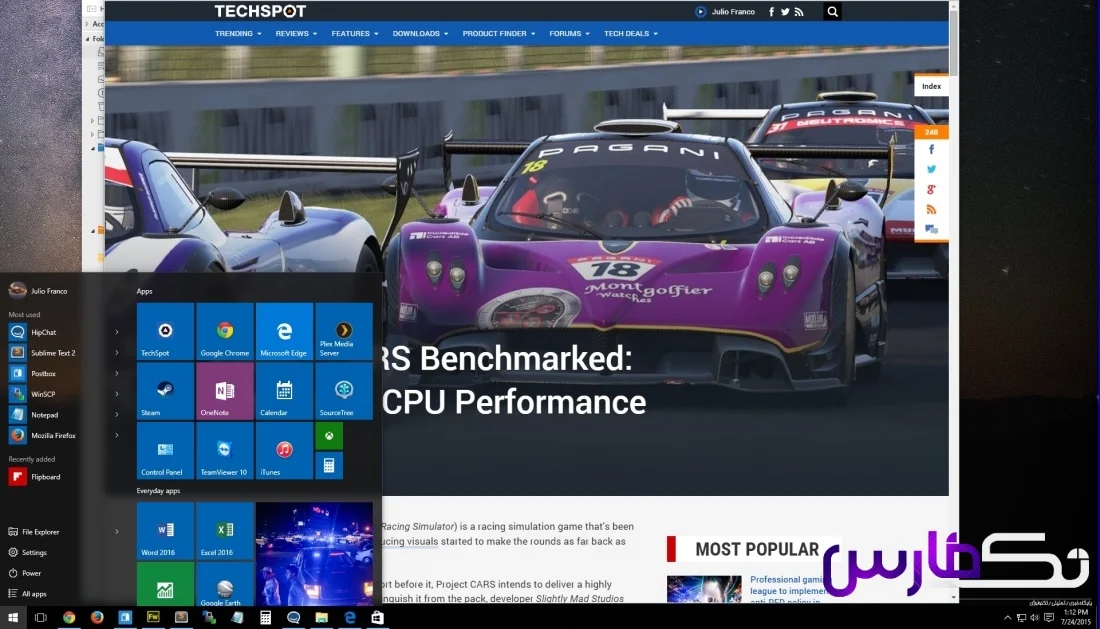The image size is (1100, 629).
Task: Click the volume icon in system tray
Action: click(1035, 617)
